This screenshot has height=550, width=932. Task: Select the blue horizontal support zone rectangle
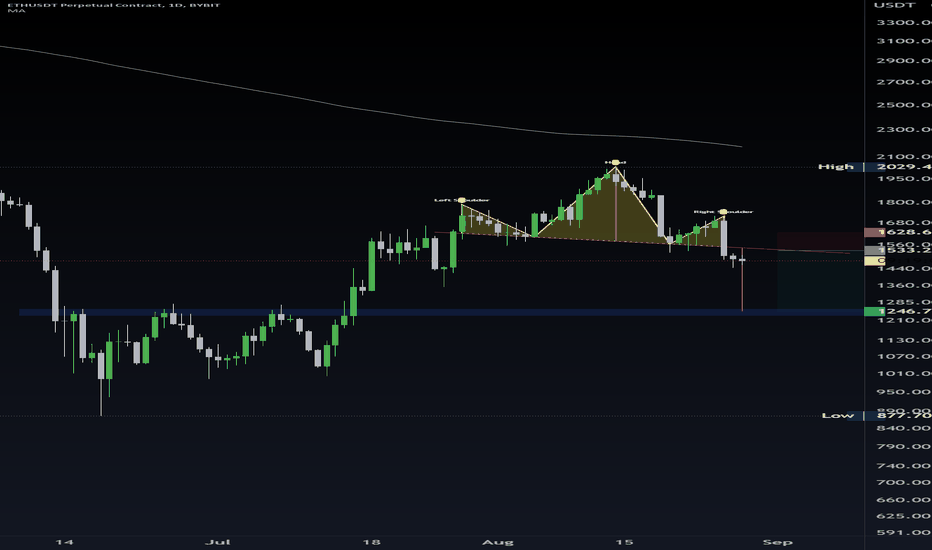point(441,312)
